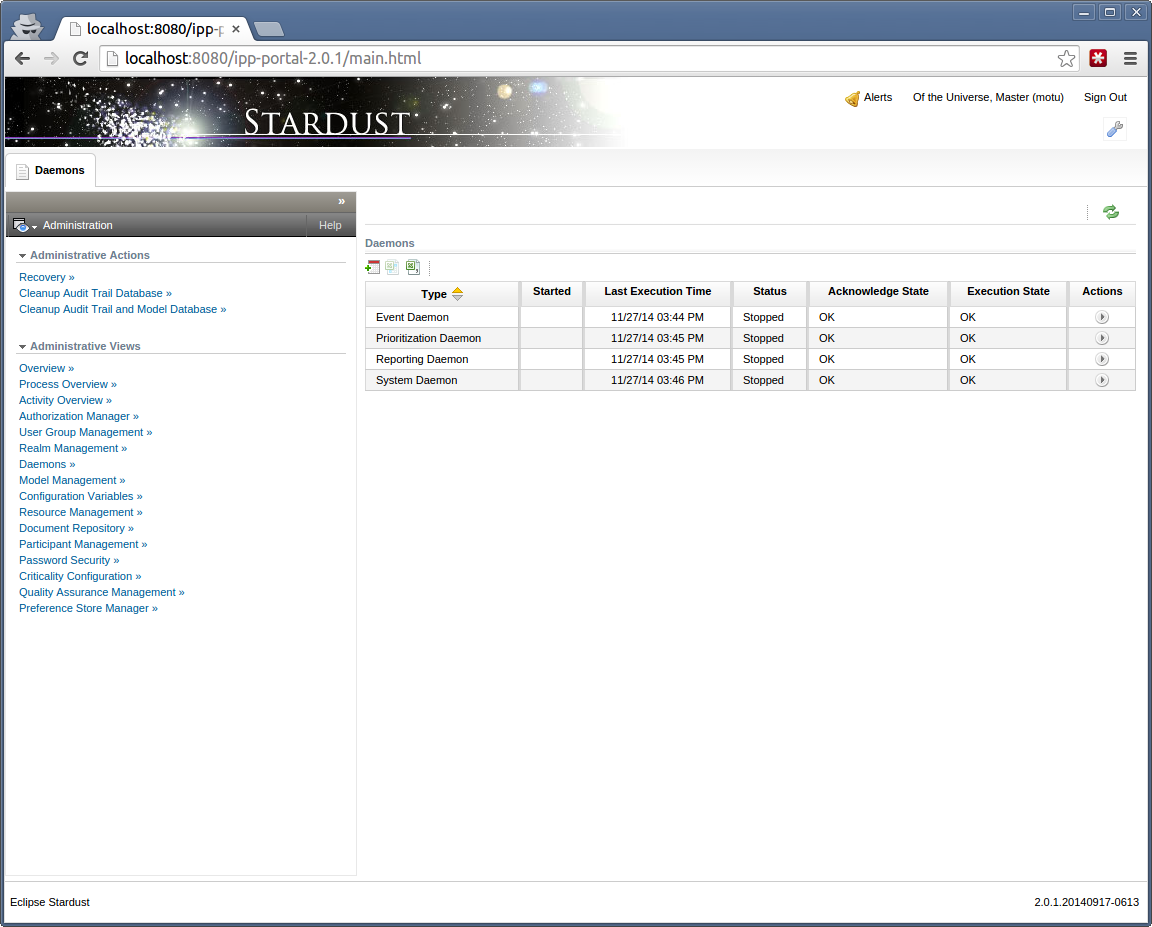Open Password Security
The width and height of the screenshot is (1152, 927).
[69, 561]
